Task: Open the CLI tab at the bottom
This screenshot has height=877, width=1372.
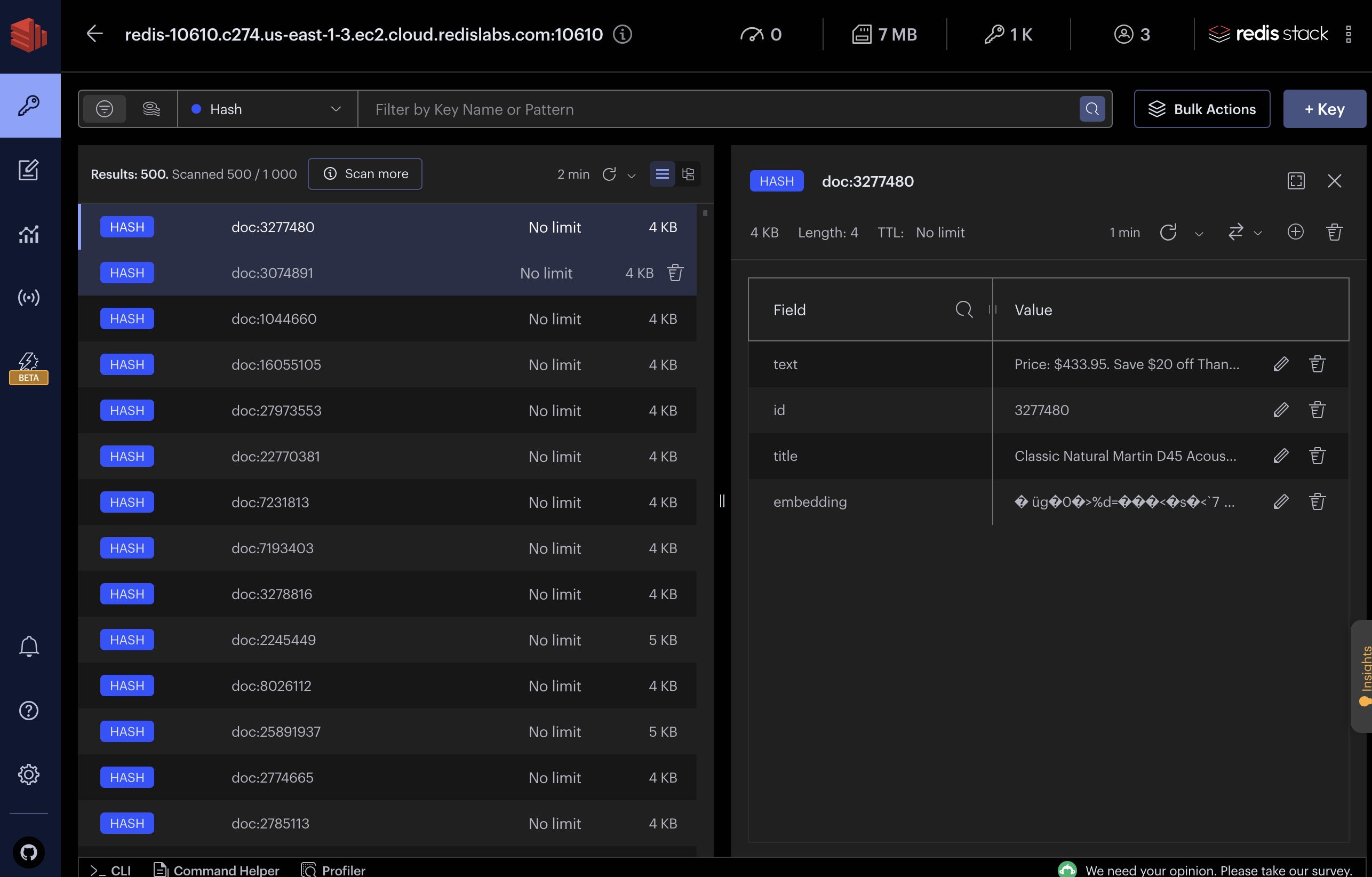Action: point(110,870)
